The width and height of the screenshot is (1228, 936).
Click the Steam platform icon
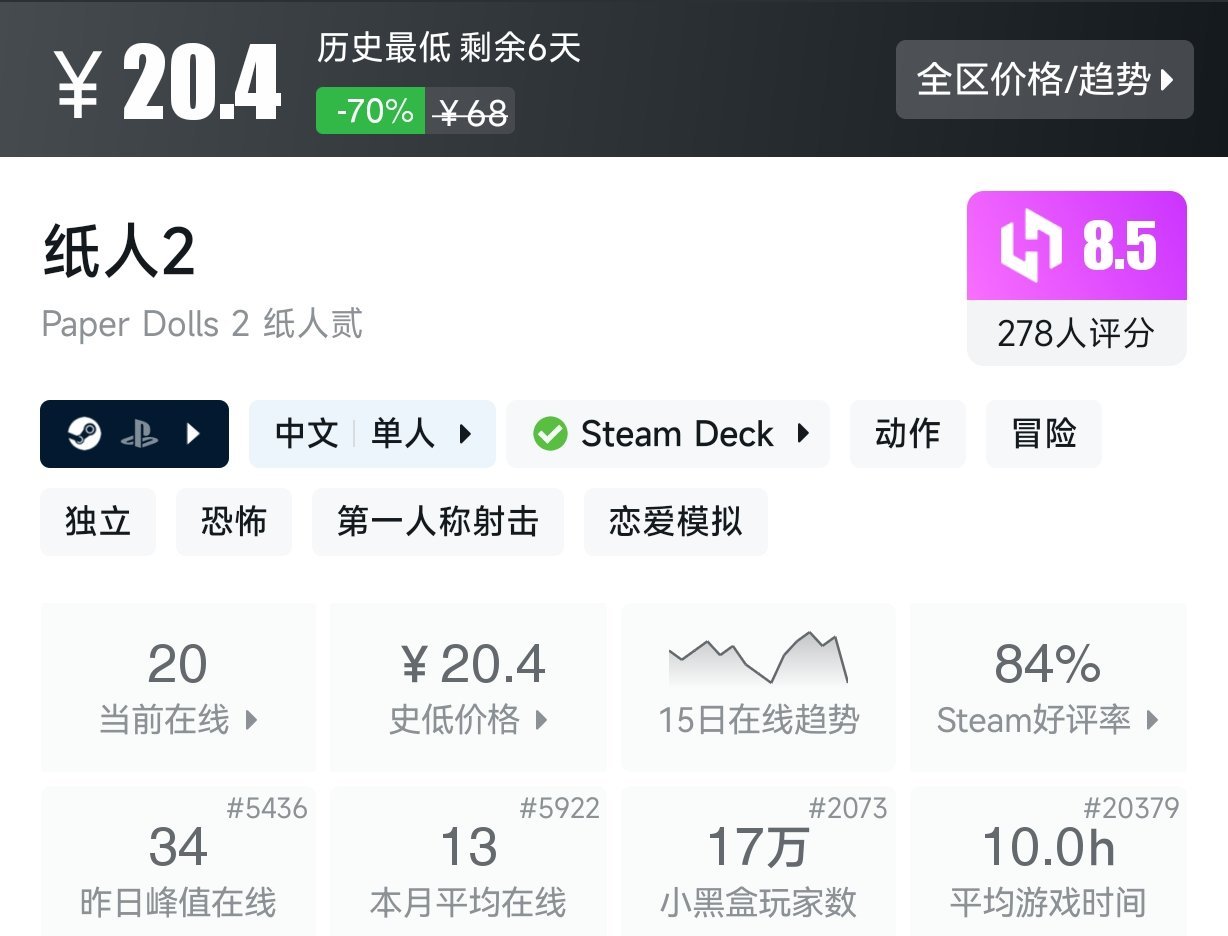(x=85, y=434)
